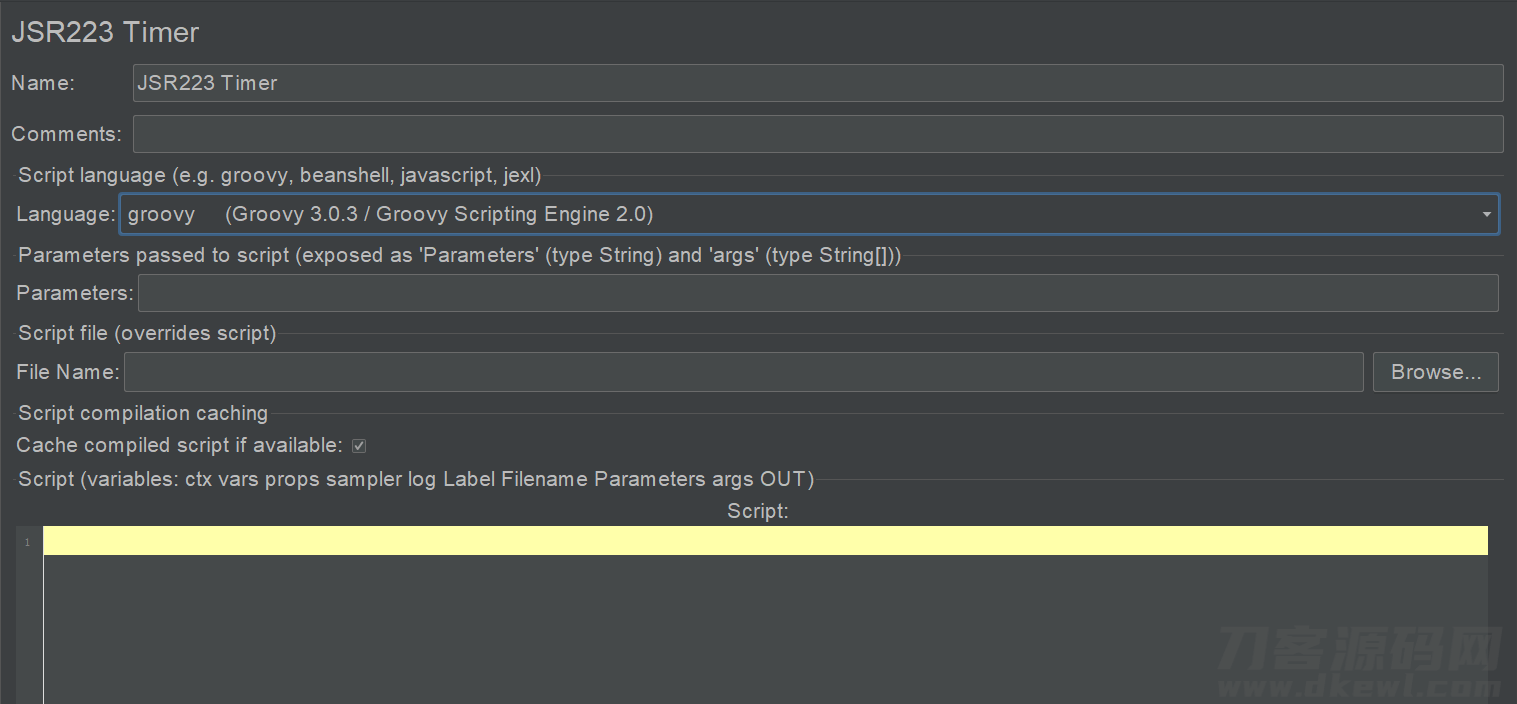Click into the Parameters input field
1517x704 pixels.
pos(818,293)
